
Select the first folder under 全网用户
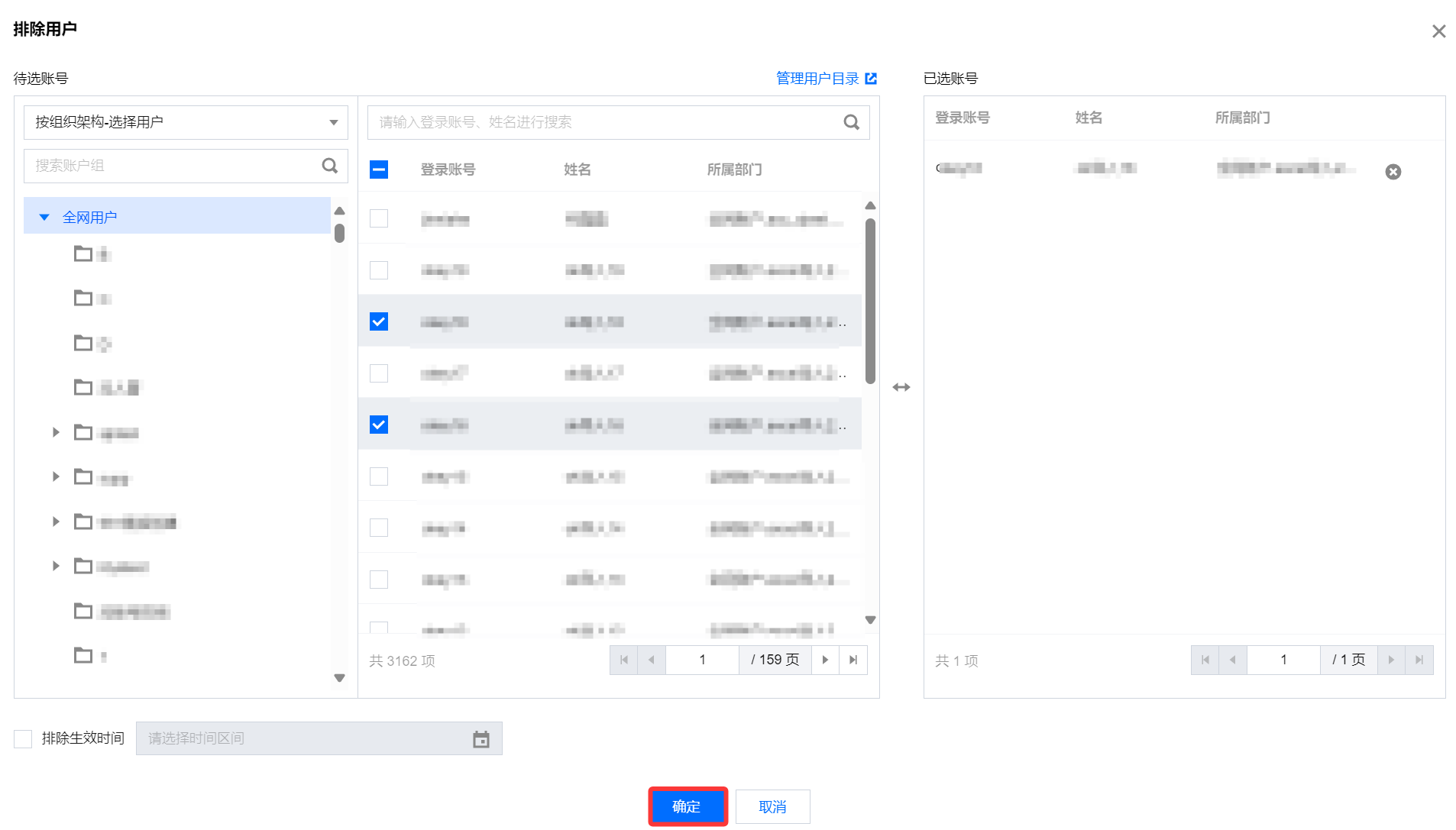[x=92, y=254]
